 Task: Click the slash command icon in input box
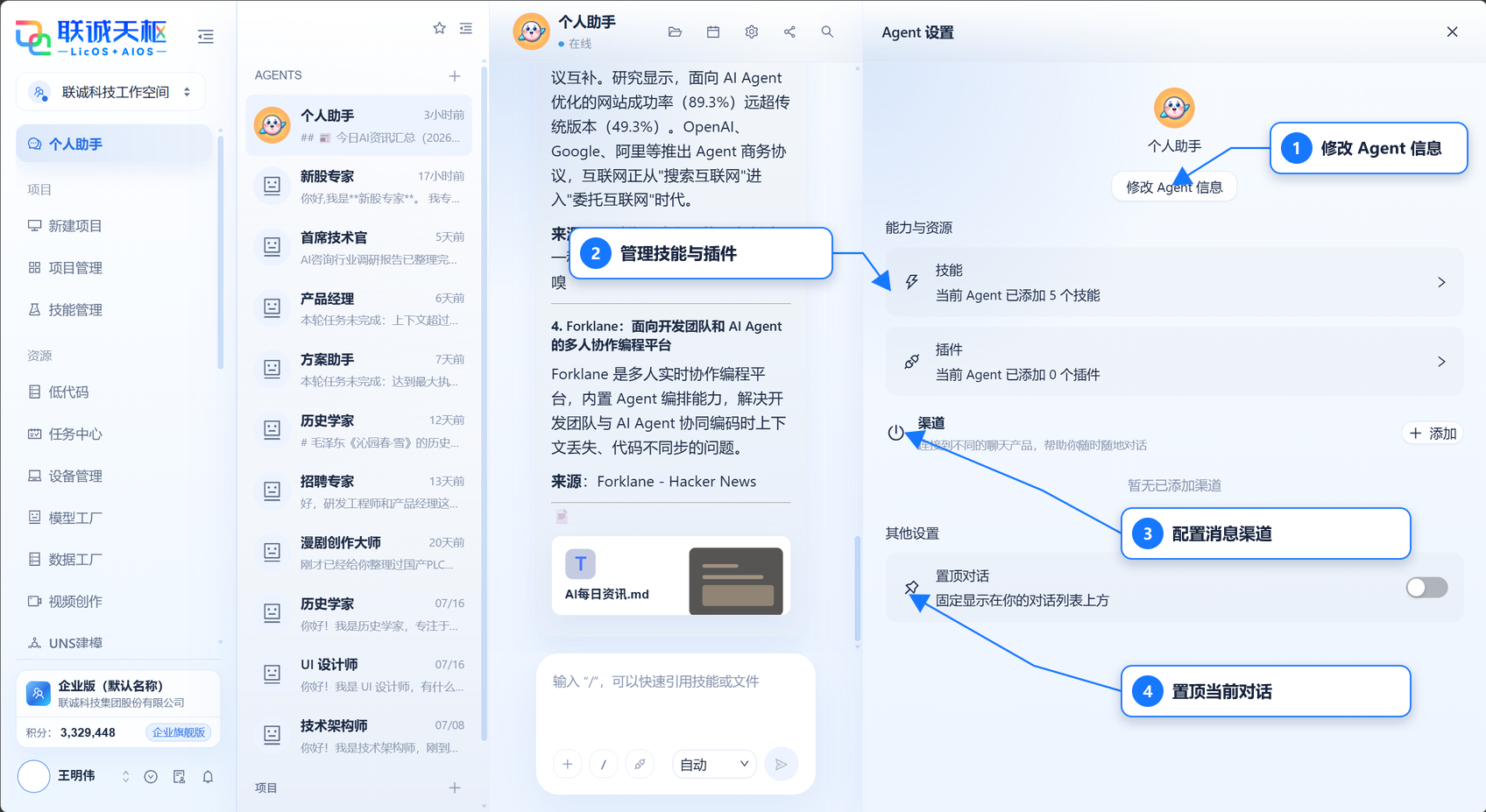coord(604,765)
